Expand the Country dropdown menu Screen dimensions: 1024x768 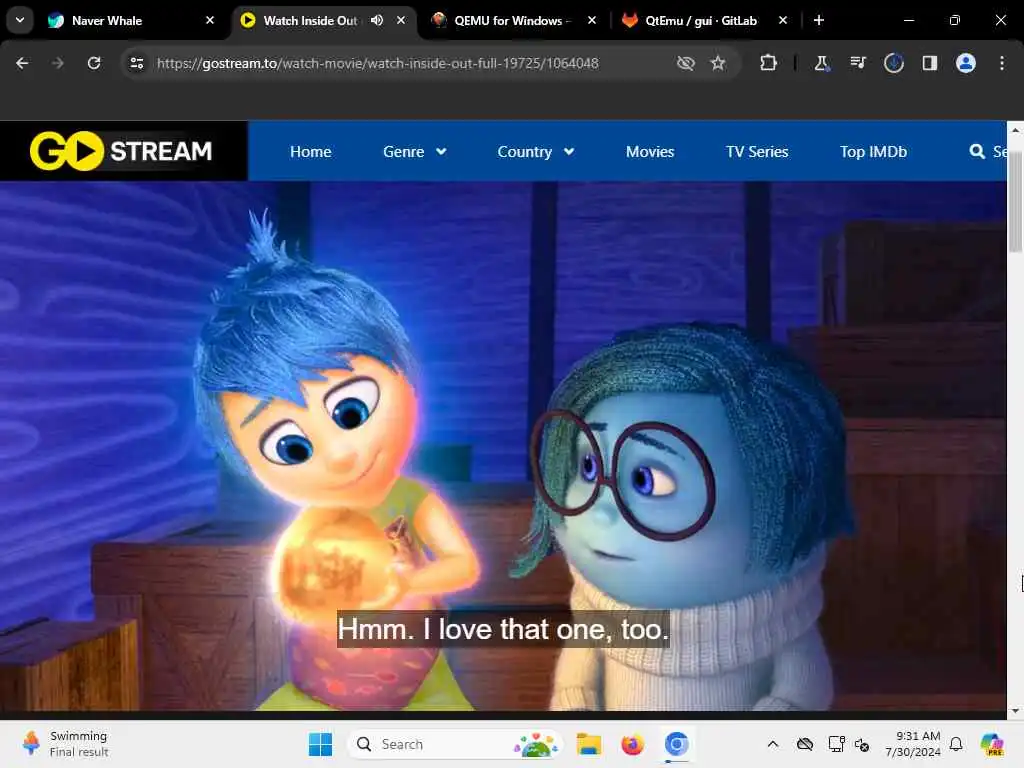(536, 152)
